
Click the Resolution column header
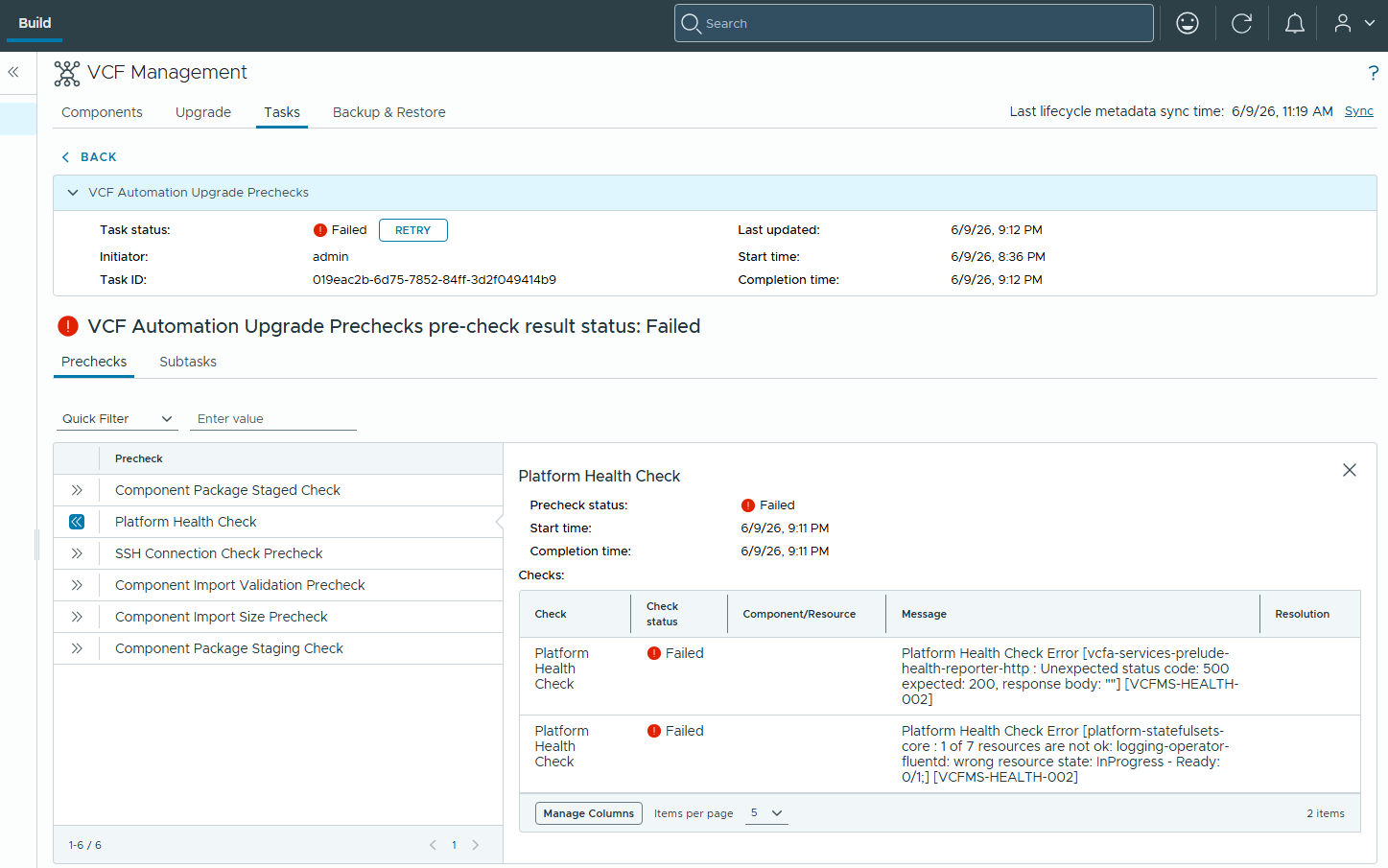pyautogui.click(x=1302, y=614)
